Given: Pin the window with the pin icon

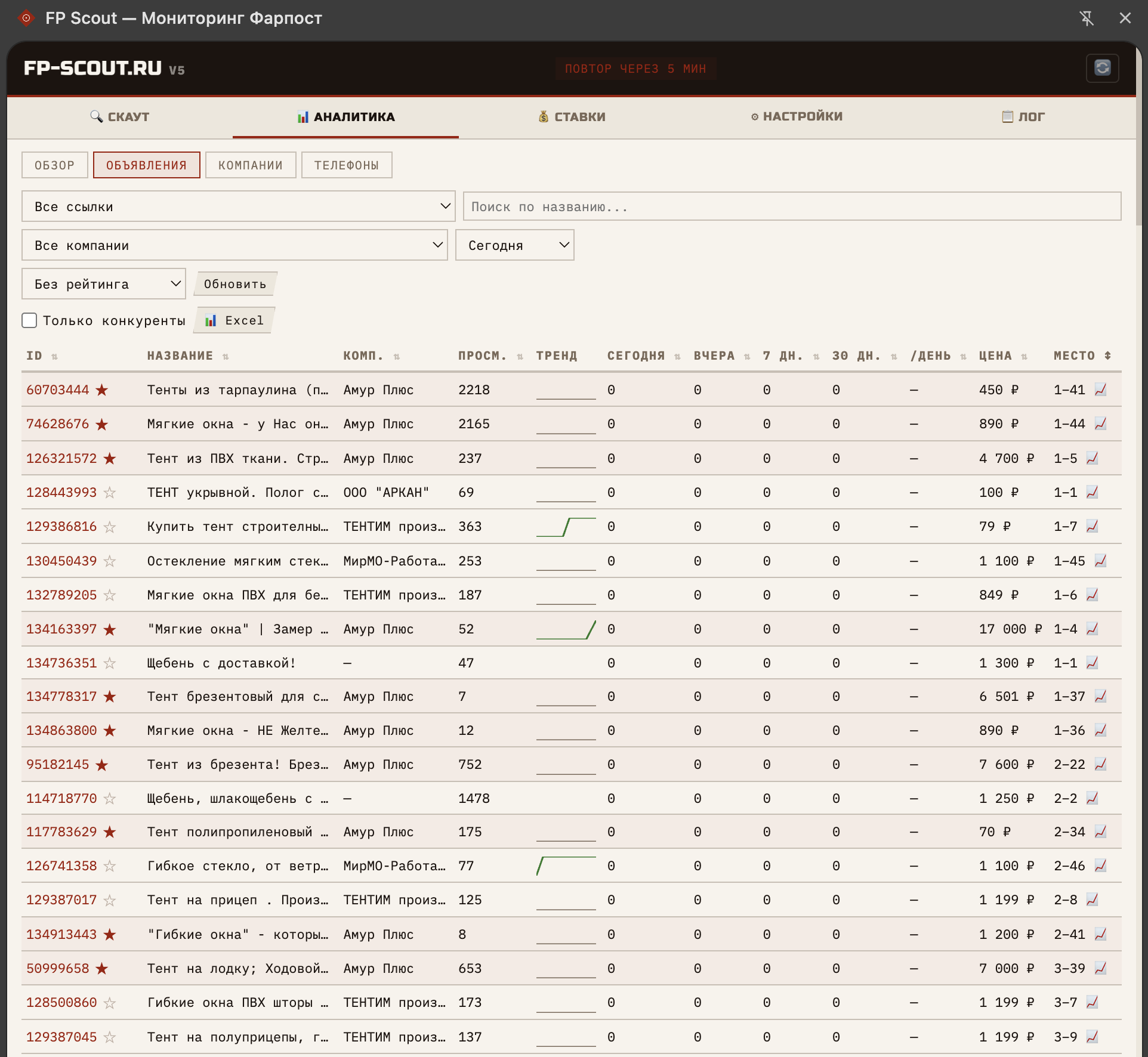Looking at the screenshot, I should (x=1087, y=18).
